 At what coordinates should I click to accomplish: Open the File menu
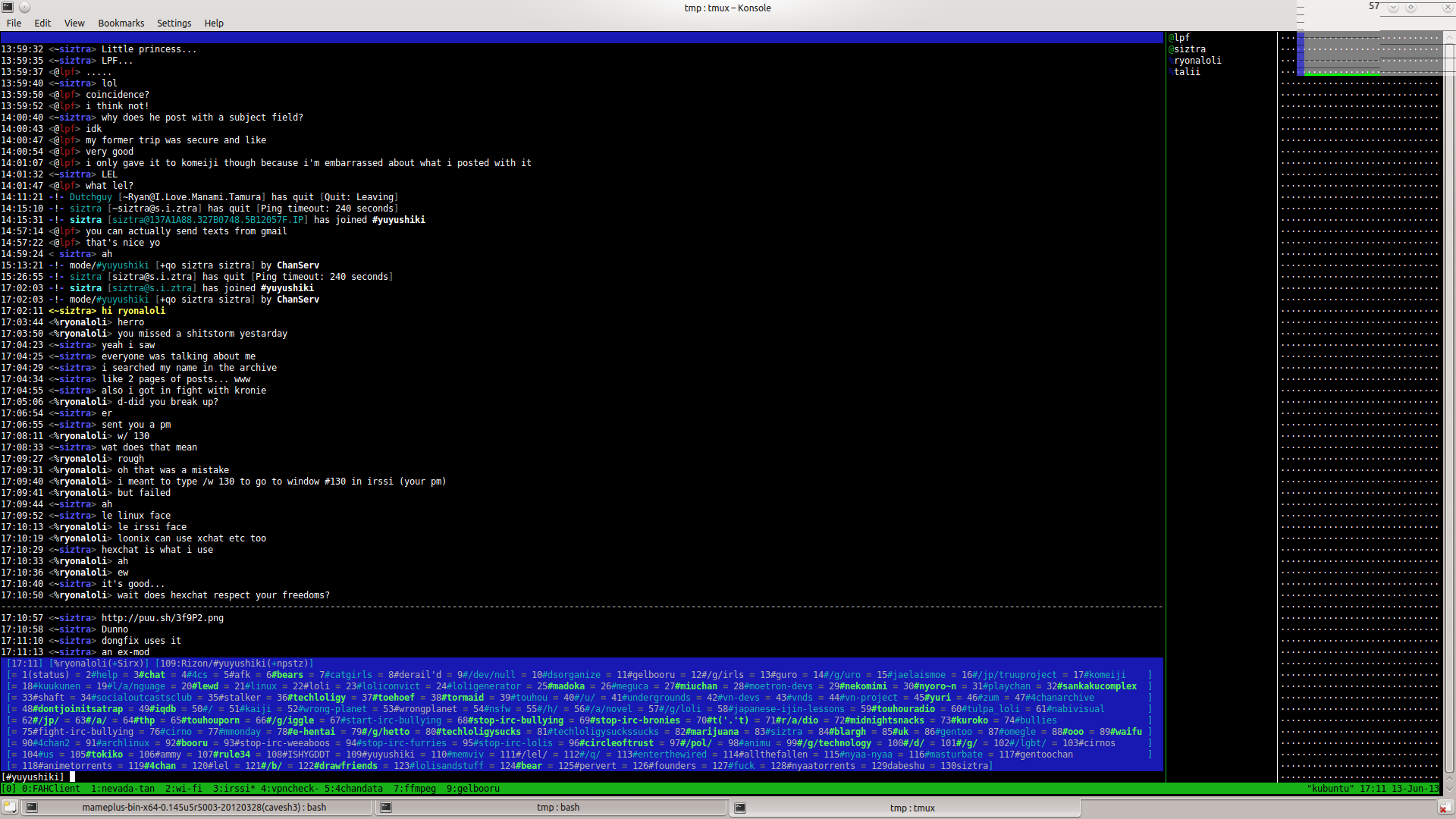[14, 23]
